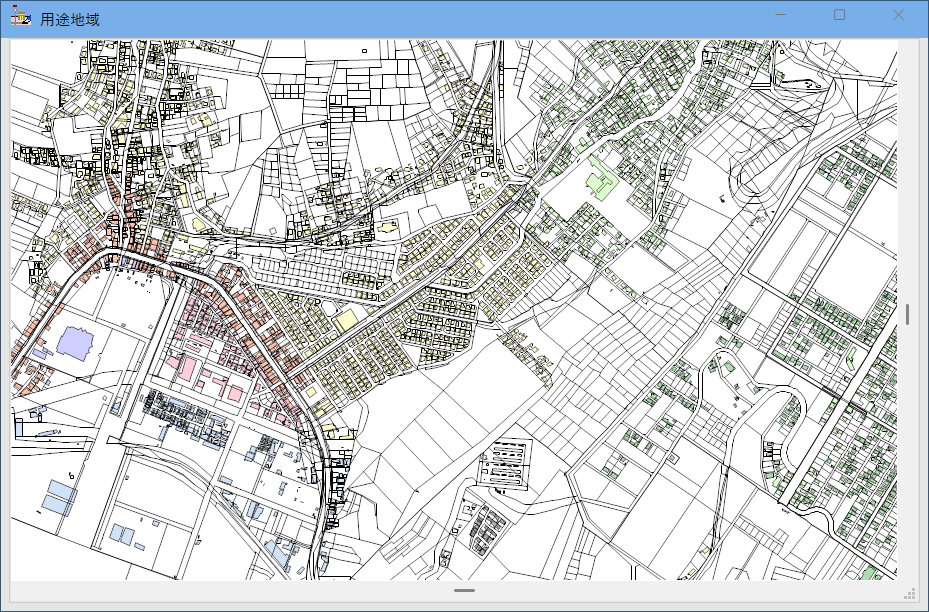The width and height of the screenshot is (929, 612).
Task: Click the application icon in the title bar
Action: point(19,19)
